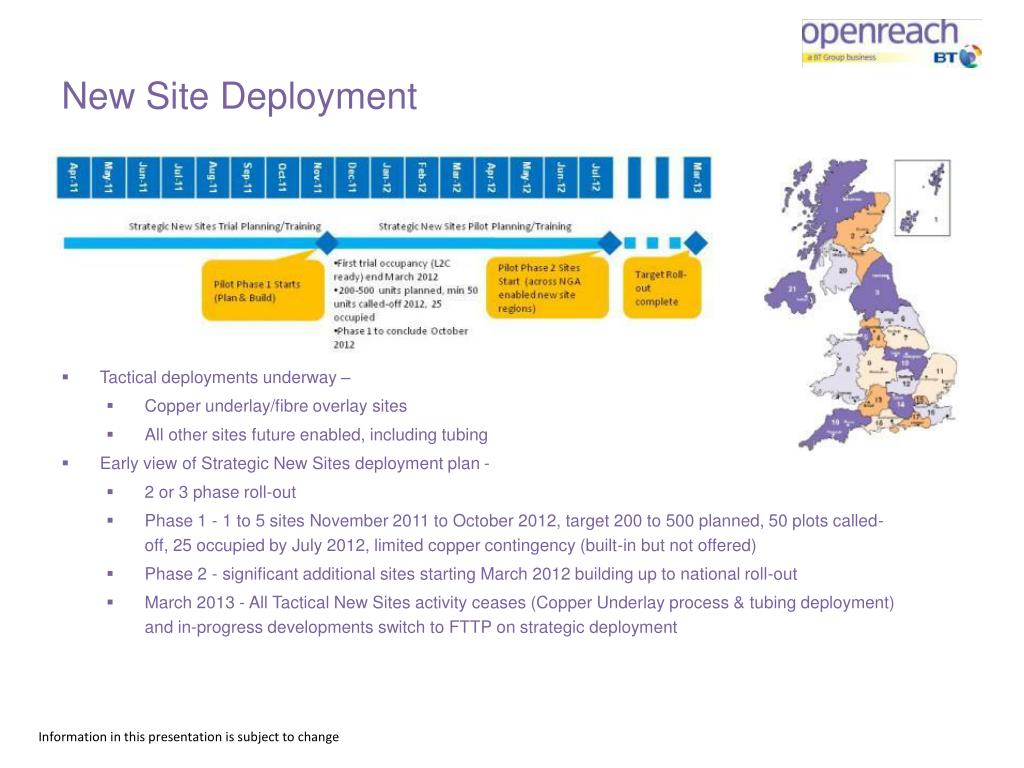Screen dimensions: 1024x768
Task: Click "Copper underlay/fibre overlay sites" bullet
Action: tap(276, 406)
